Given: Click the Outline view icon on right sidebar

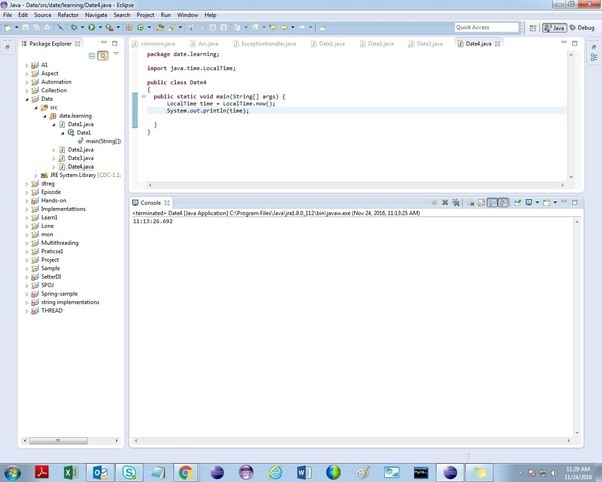Looking at the screenshot, I should coord(594,58).
